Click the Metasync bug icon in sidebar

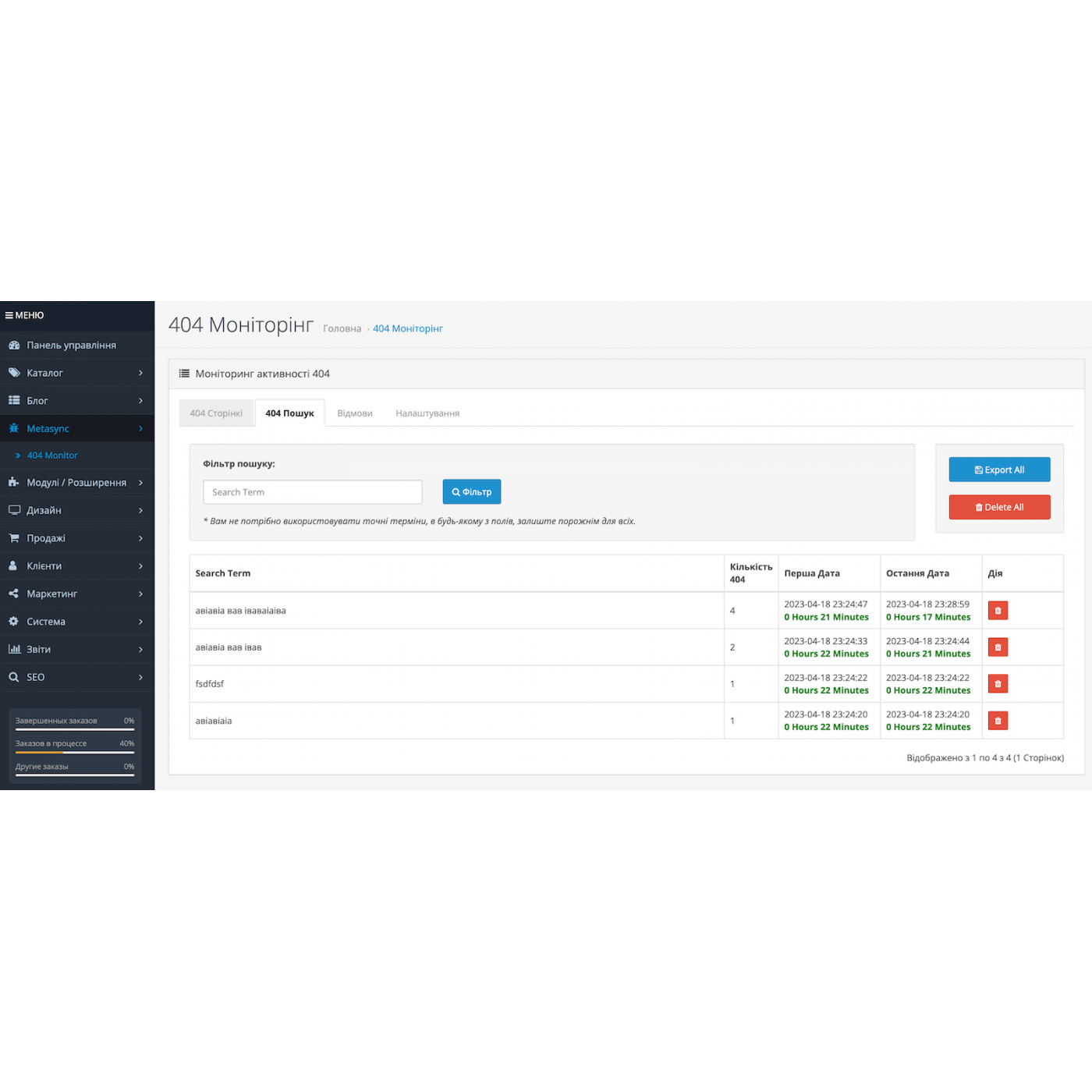(14, 428)
